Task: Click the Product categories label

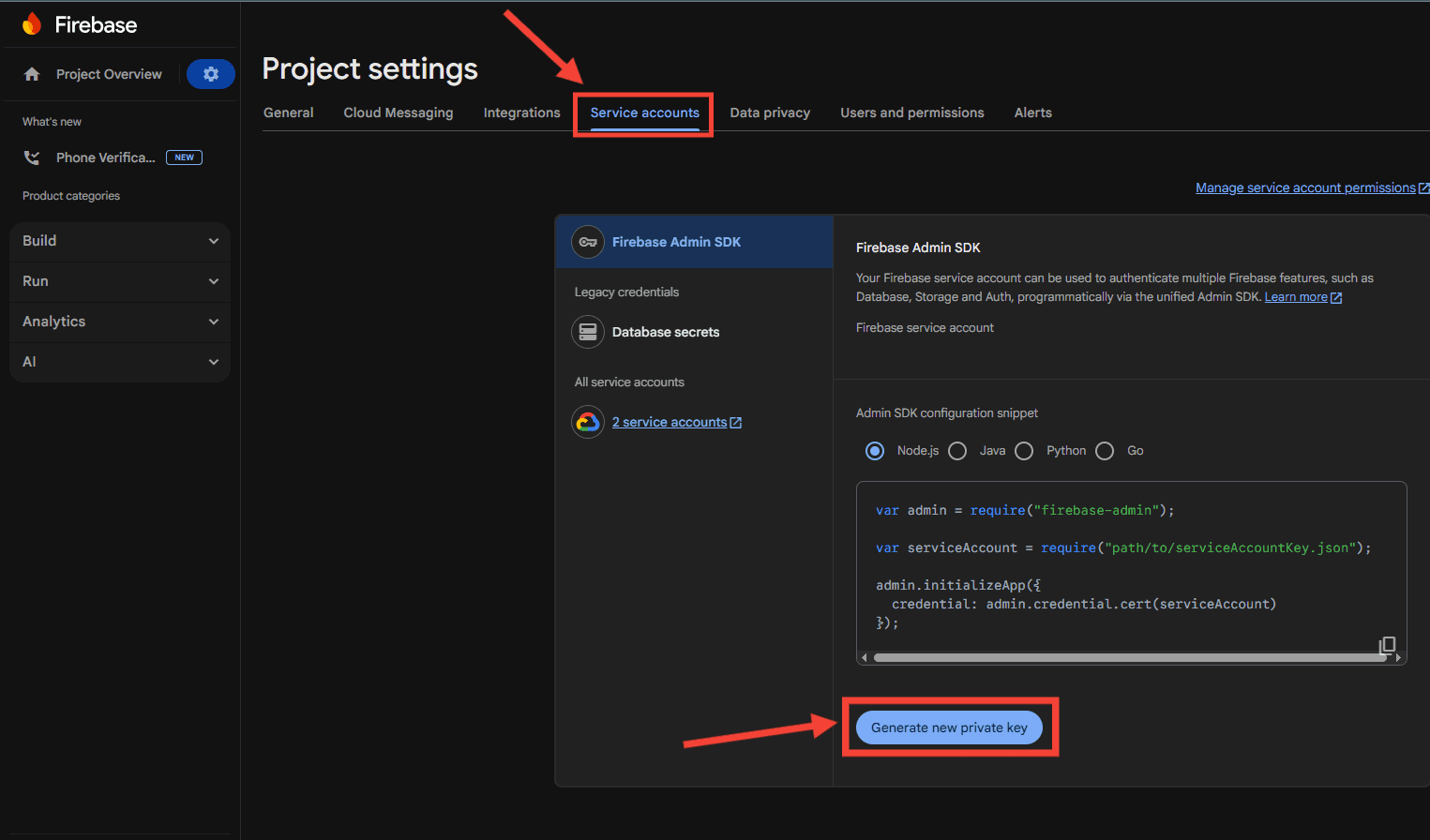Action: pos(71,196)
